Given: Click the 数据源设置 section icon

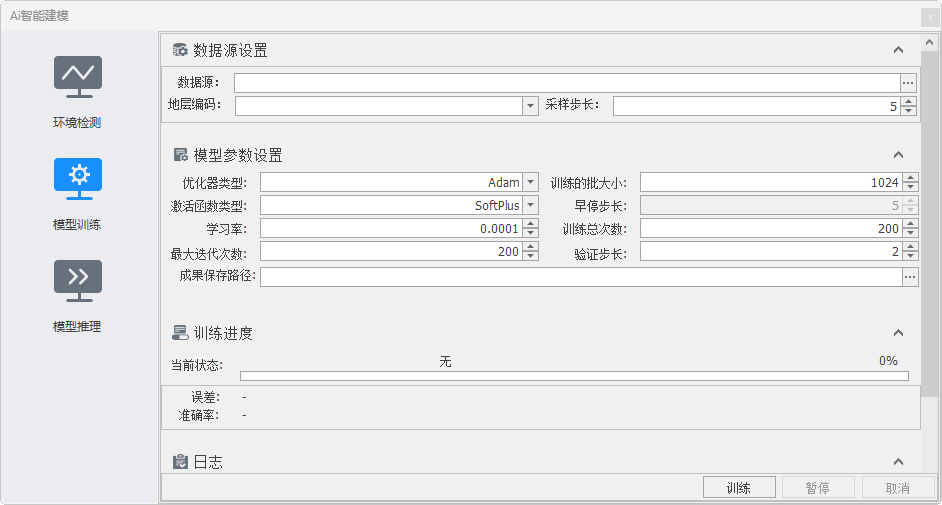Looking at the screenshot, I should [180, 51].
